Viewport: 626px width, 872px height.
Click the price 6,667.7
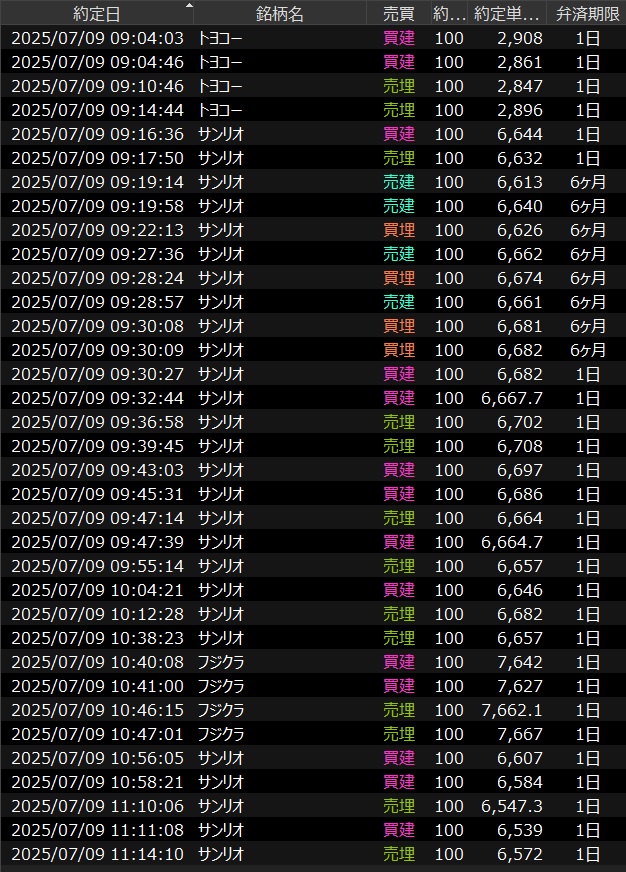pyautogui.click(x=512, y=398)
